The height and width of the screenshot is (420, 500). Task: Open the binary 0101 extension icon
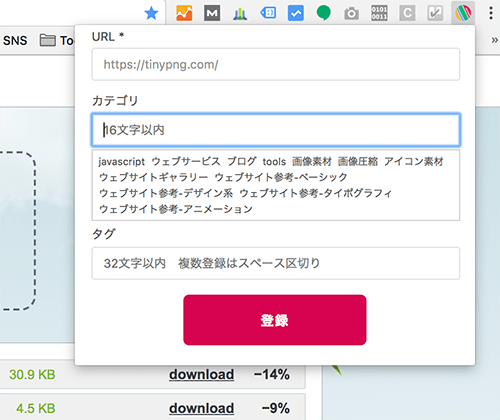point(379,13)
